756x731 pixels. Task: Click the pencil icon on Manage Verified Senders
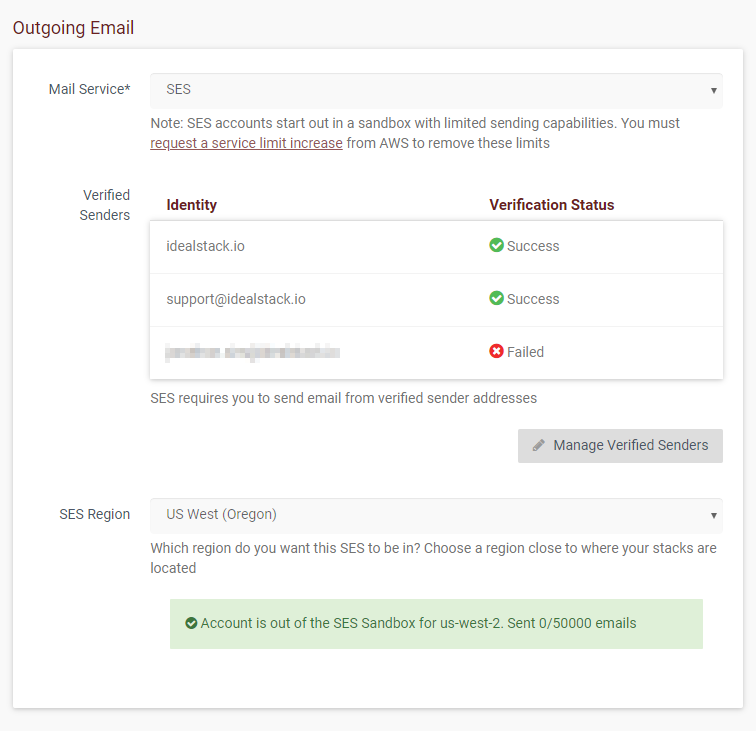pyautogui.click(x=539, y=445)
